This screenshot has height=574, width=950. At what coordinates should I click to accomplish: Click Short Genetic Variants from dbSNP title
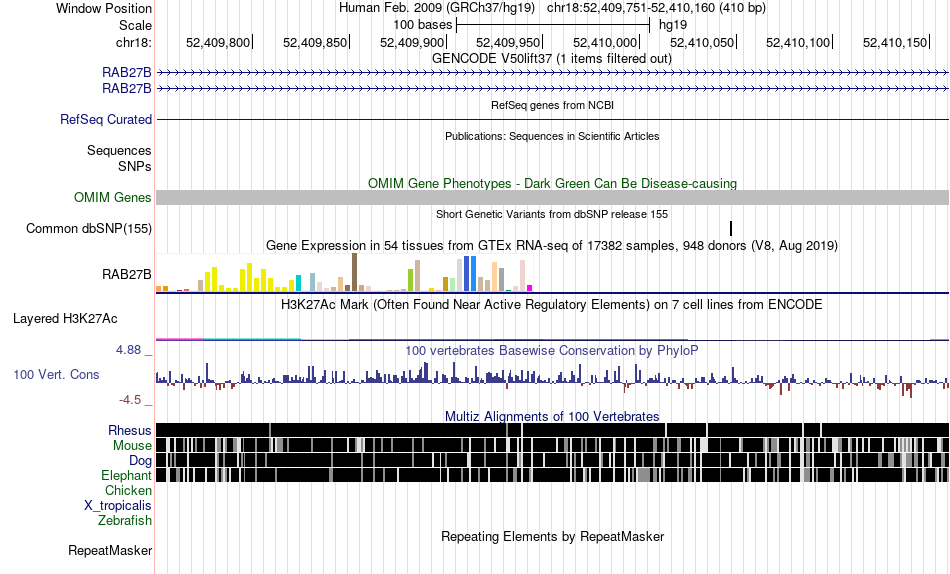click(x=552, y=214)
